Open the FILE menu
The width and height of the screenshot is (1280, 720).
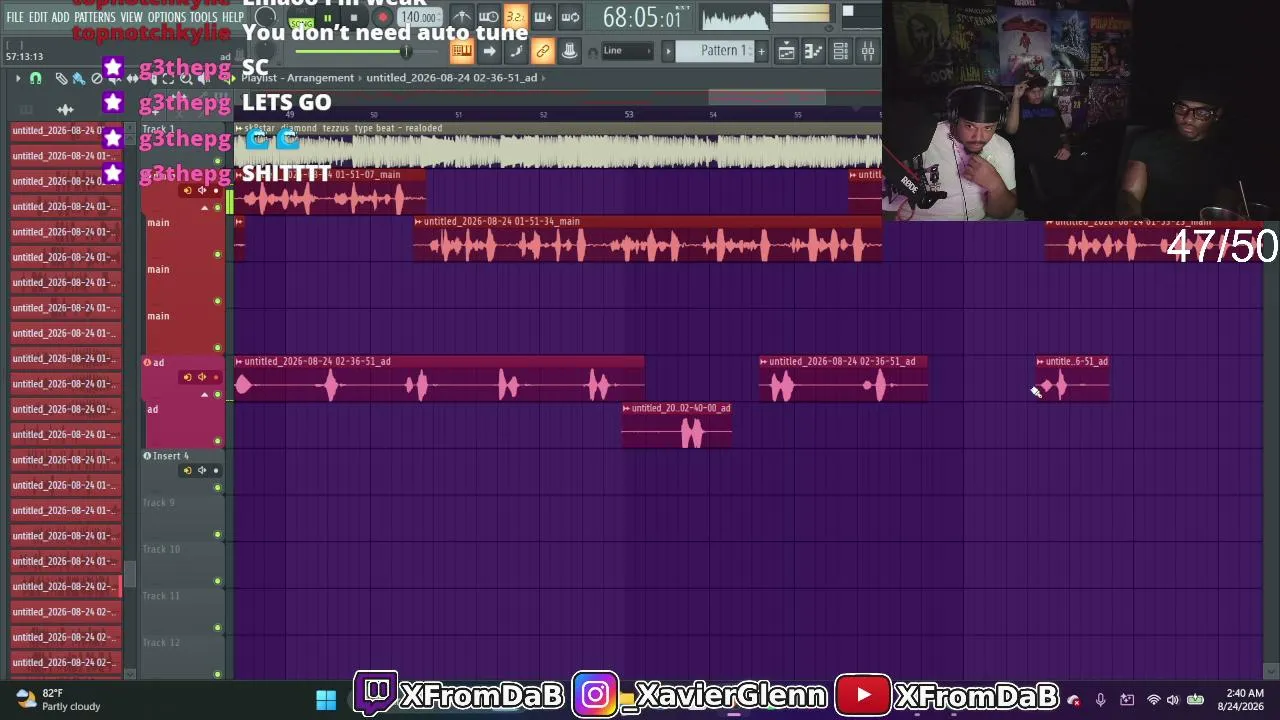pyautogui.click(x=15, y=18)
